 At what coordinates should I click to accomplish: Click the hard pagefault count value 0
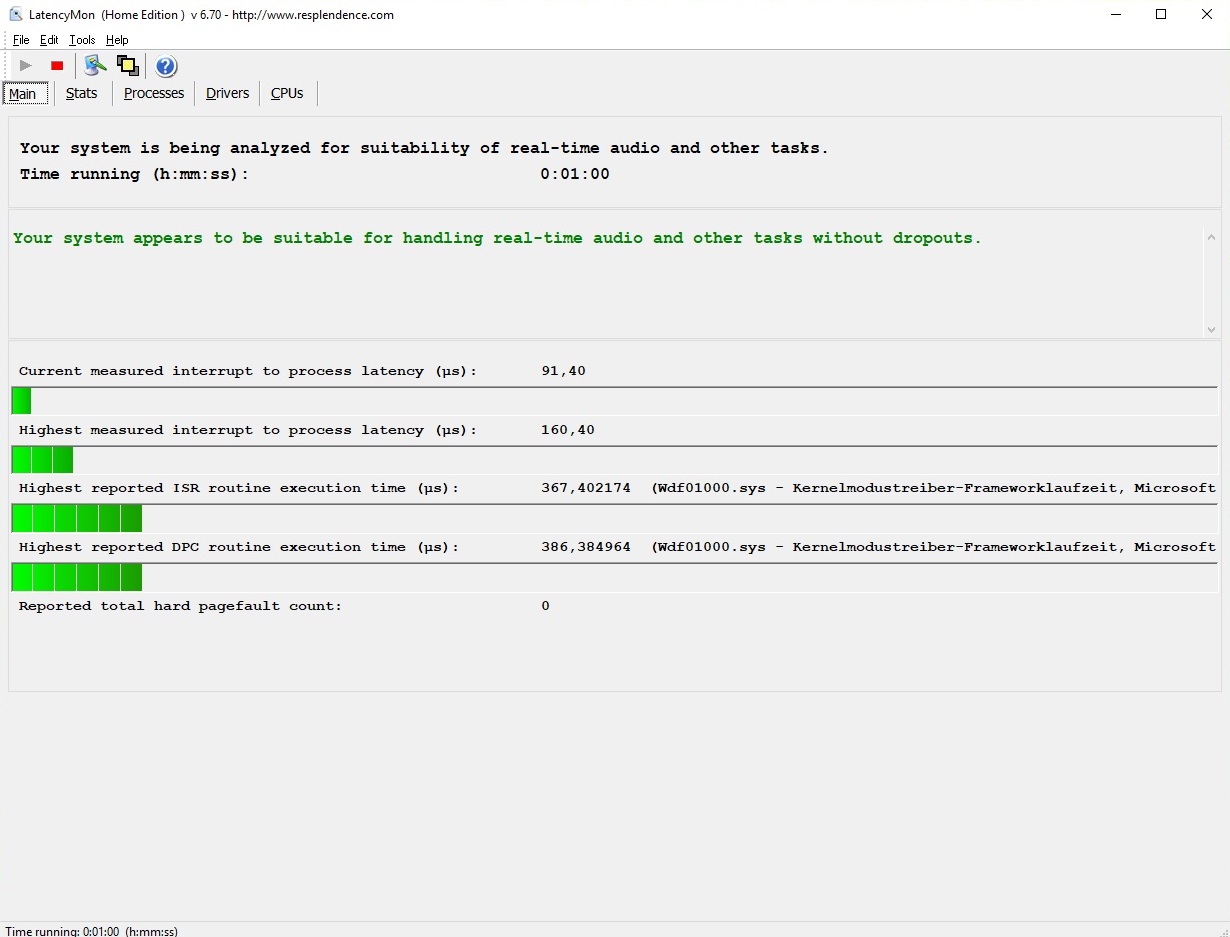tap(545, 606)
